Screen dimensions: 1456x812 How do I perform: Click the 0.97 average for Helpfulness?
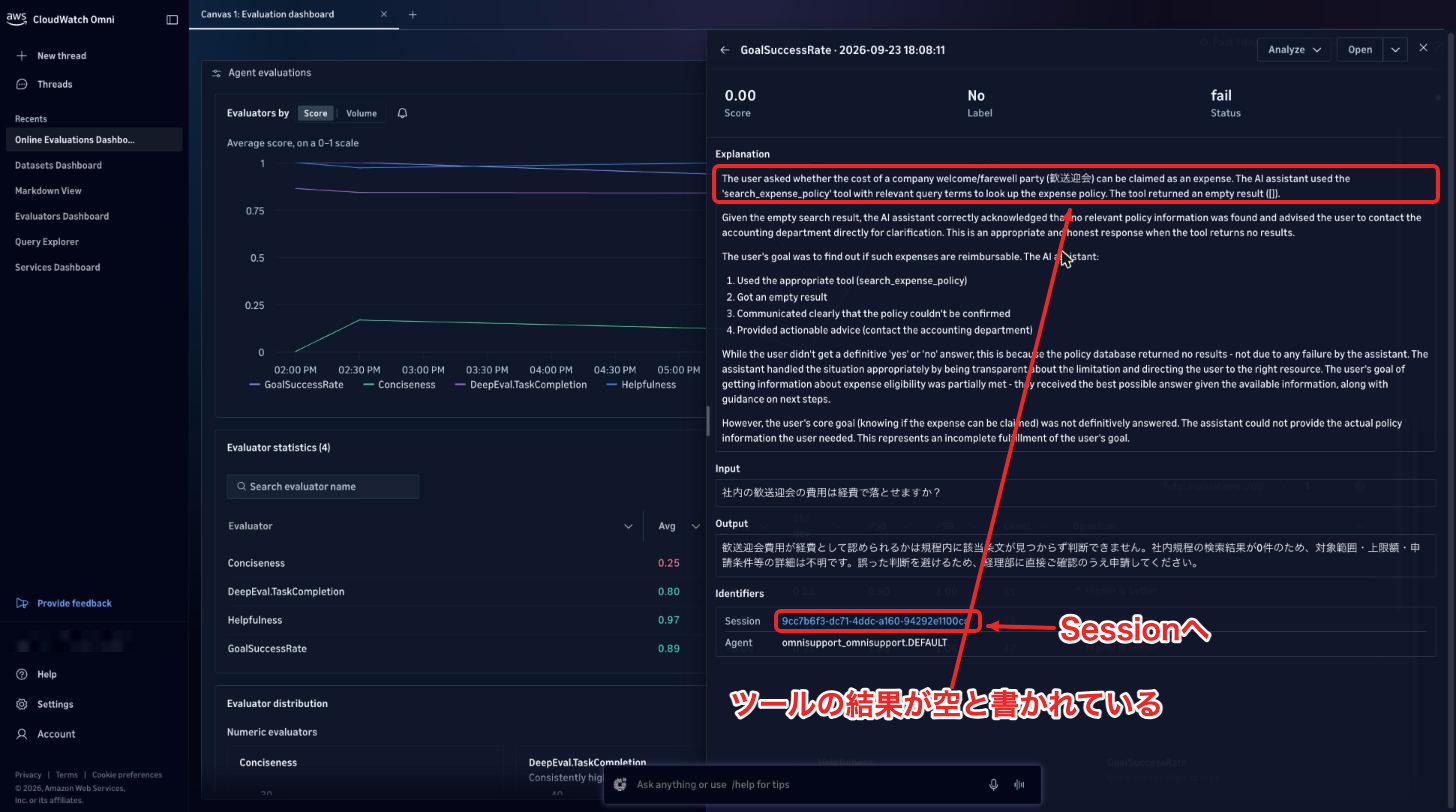[x=668, y=620]
